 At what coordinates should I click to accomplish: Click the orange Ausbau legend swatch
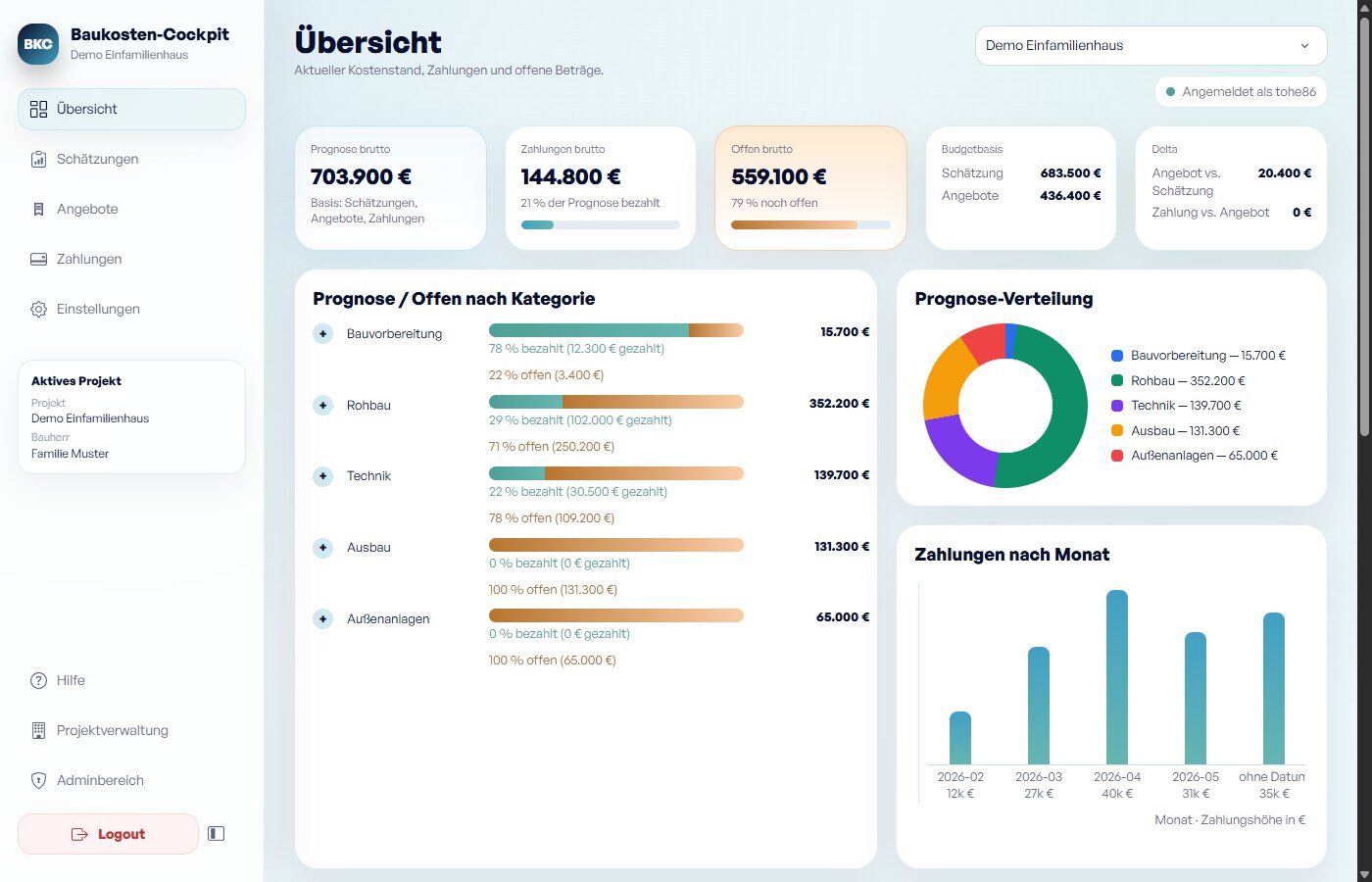pyautogui.click(x=1117, y=430)
